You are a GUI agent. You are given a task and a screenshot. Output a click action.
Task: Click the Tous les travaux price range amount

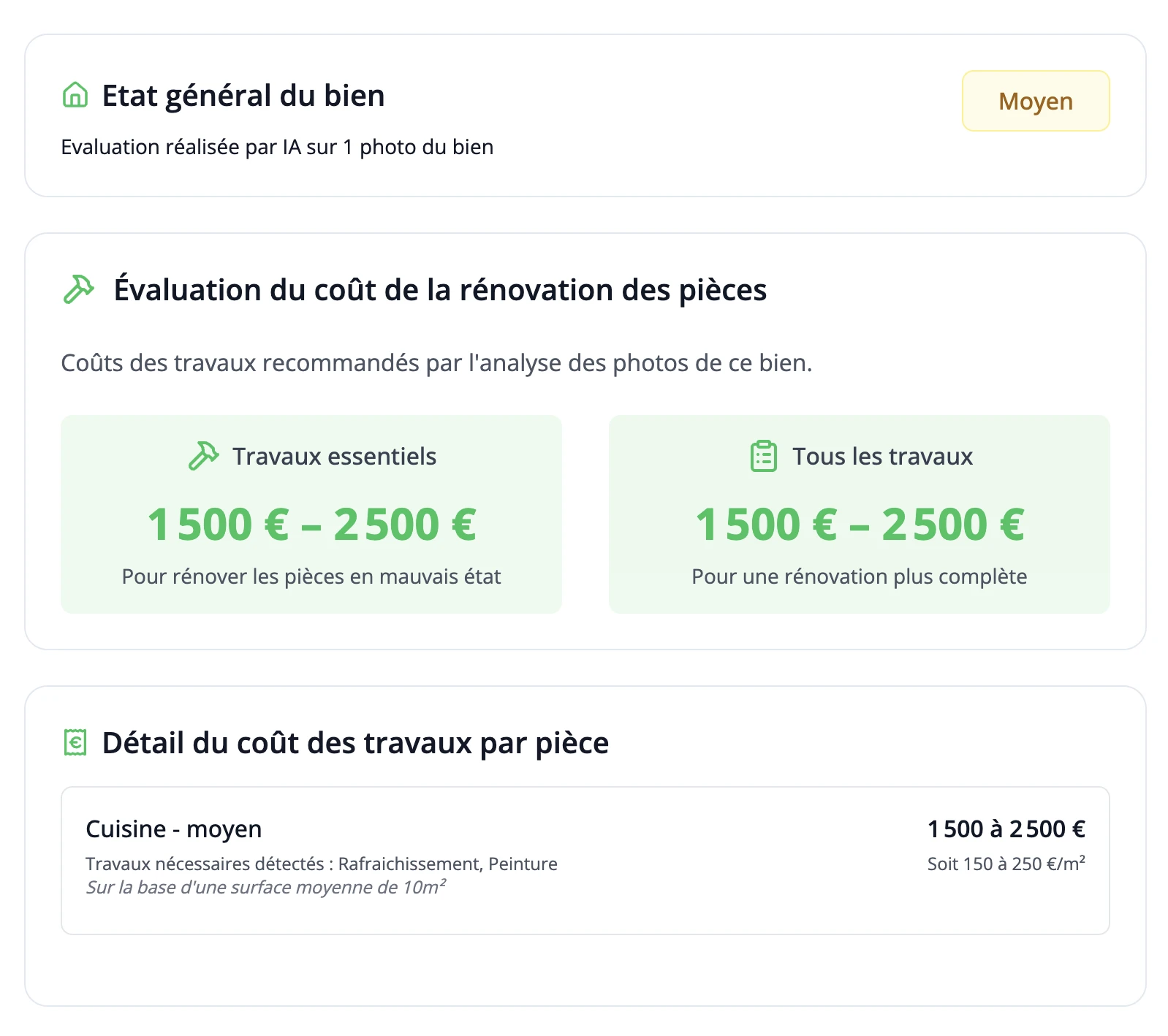pyautogui.click(x=860, y=525)
